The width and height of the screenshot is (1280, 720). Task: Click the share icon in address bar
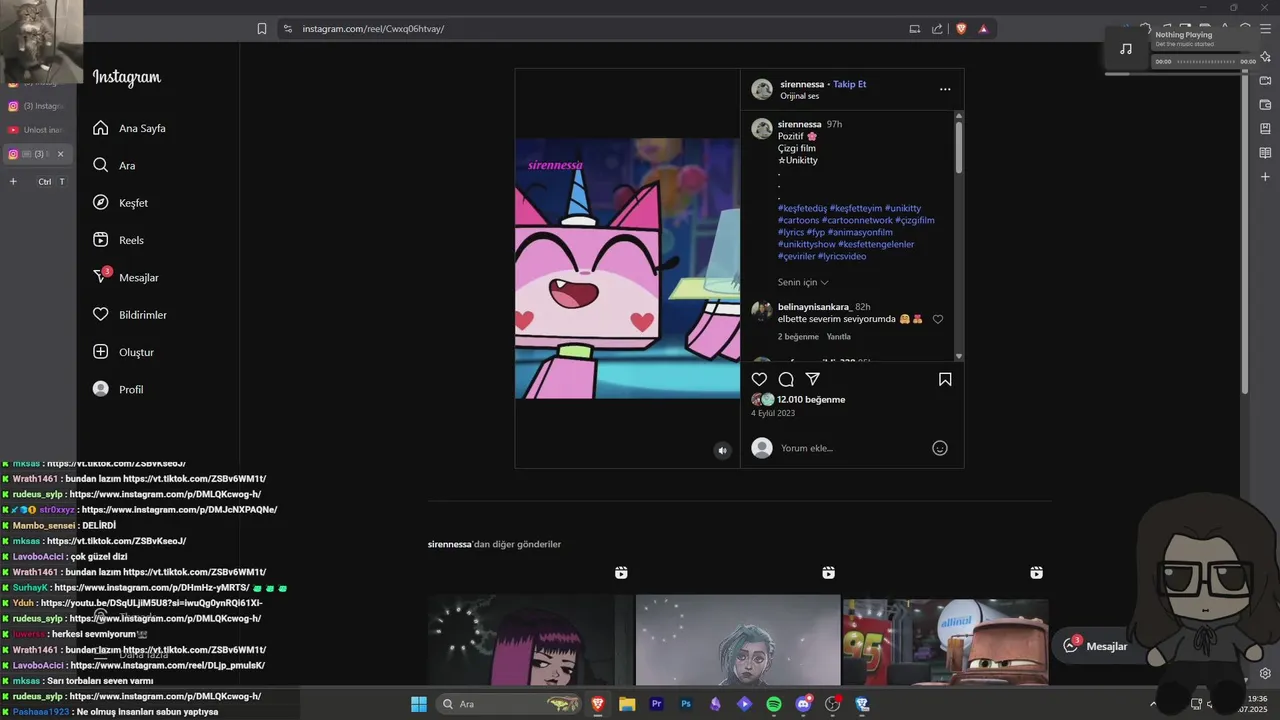[937, 29]
